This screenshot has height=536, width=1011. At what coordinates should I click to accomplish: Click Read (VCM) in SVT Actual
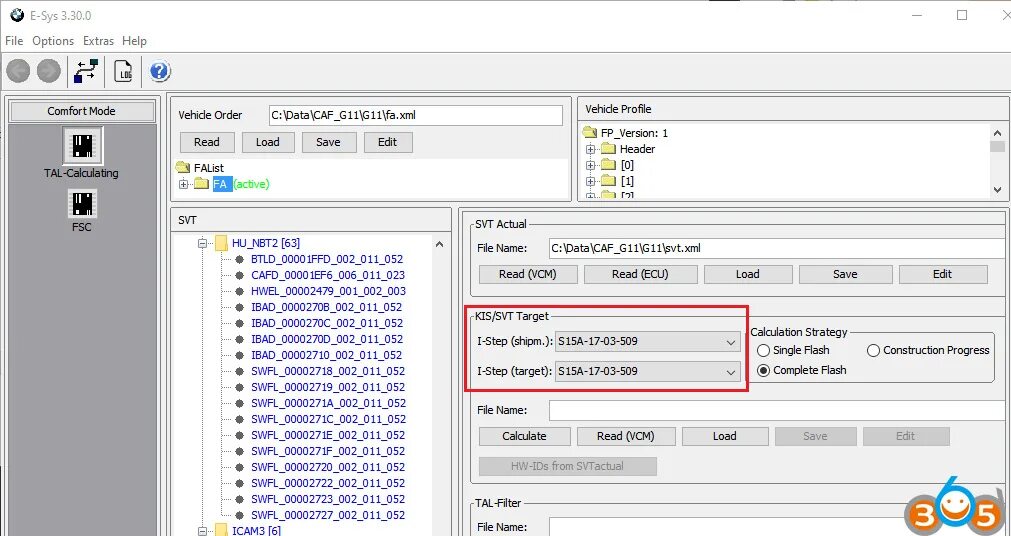pos(527,274)
